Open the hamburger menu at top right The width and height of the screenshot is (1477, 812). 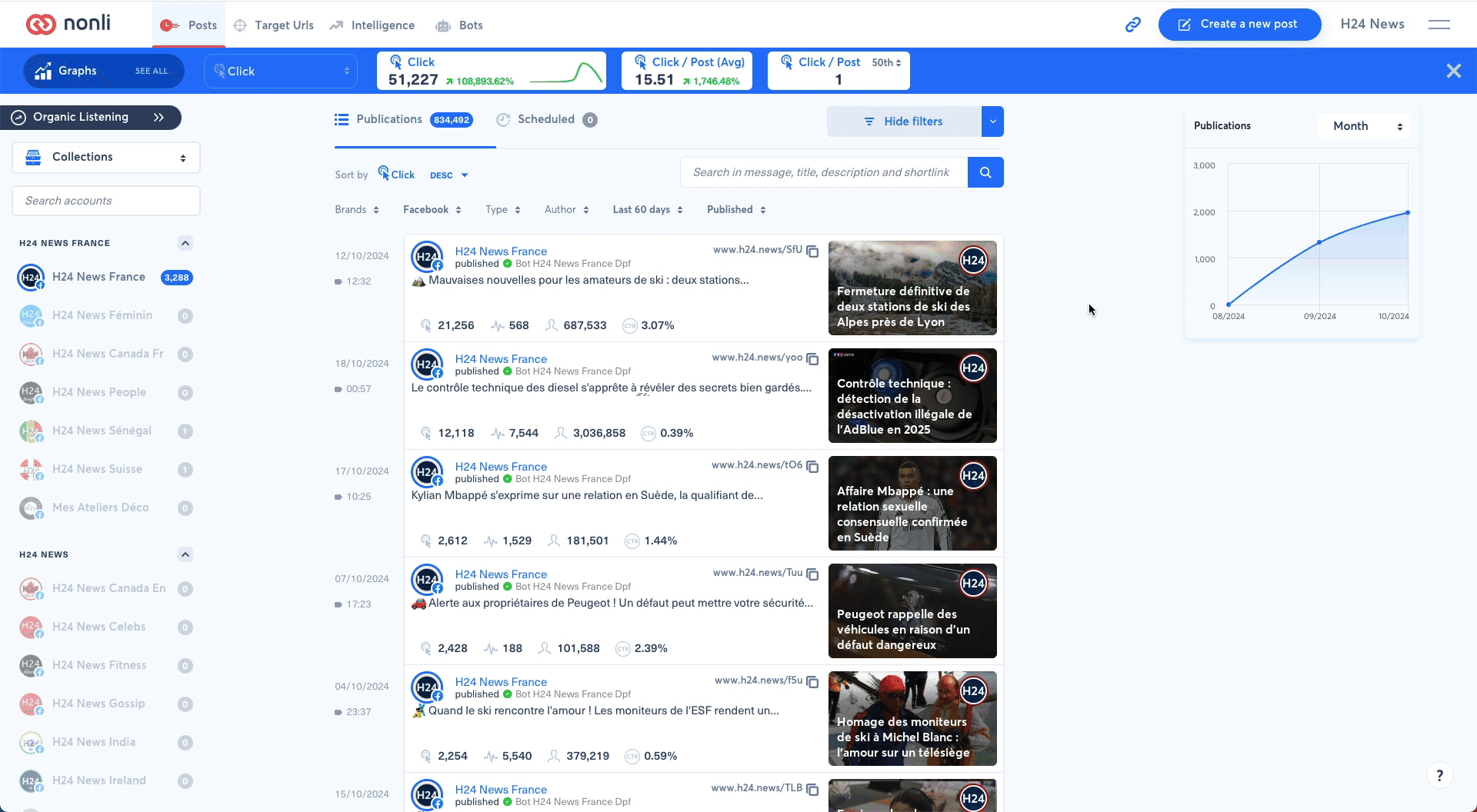[x=1439, y=25]
